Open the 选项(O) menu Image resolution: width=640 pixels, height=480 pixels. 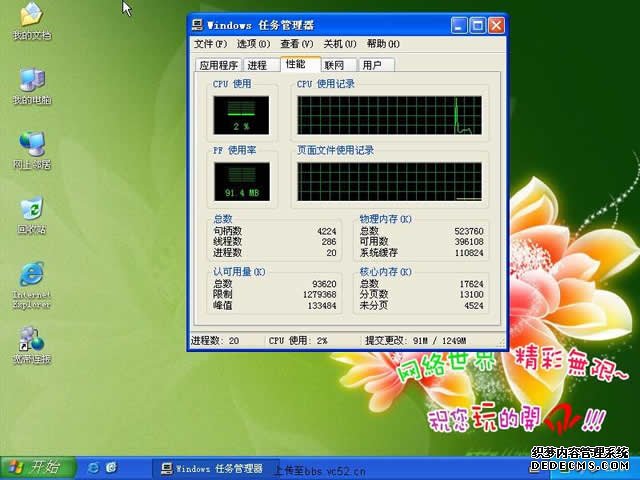tap(253, 44)
